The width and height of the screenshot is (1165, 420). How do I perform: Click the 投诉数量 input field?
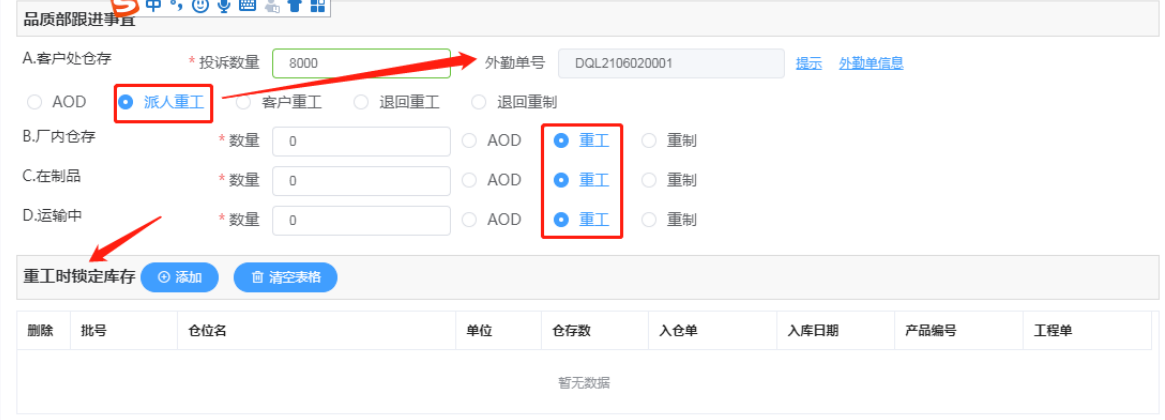(362, 63)
